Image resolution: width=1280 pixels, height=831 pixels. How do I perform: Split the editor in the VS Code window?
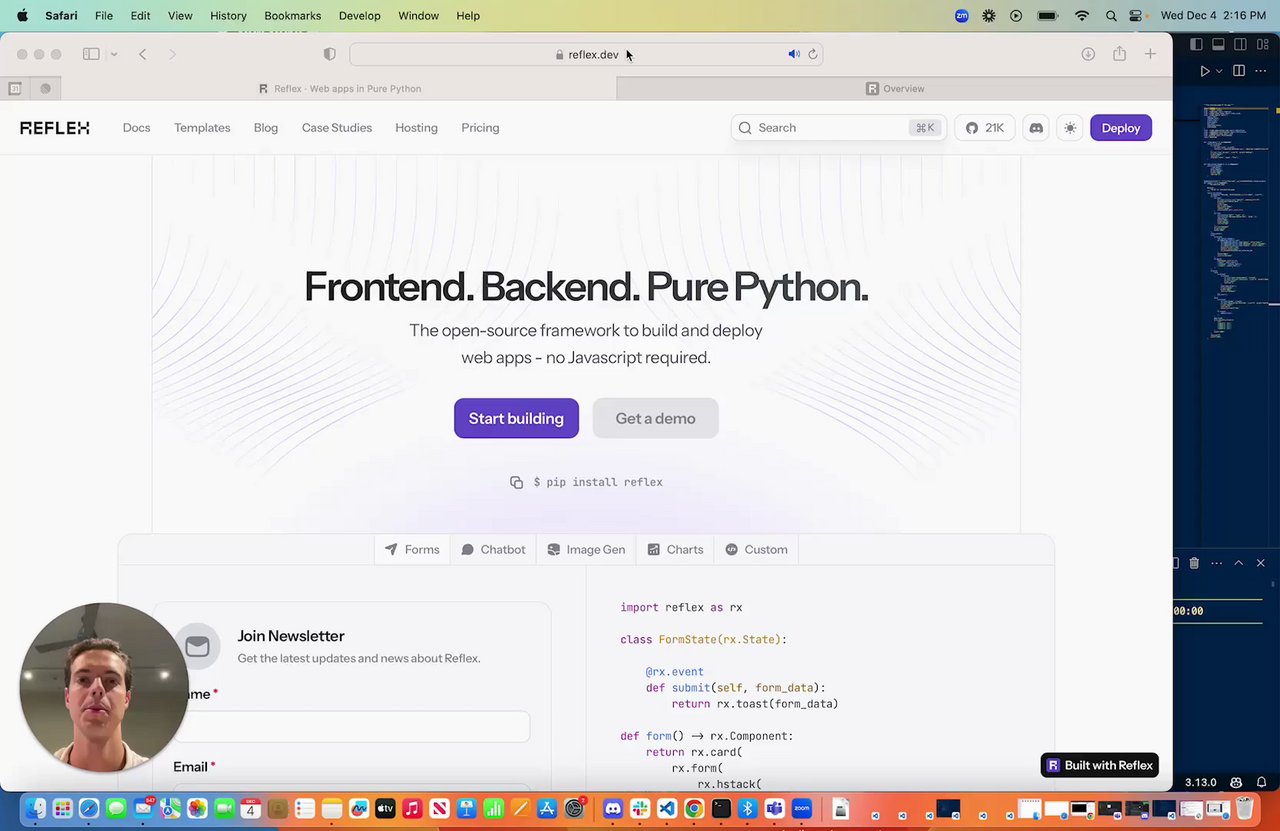pyautogui.click(x=1239, y=71)
